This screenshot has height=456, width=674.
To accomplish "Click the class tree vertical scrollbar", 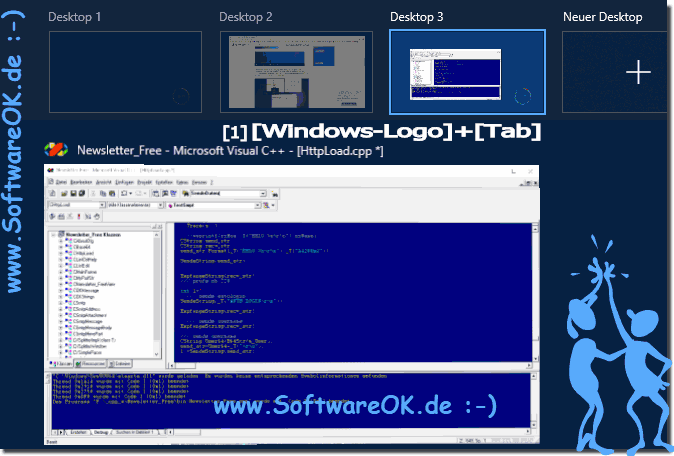I will click(156, 294).
